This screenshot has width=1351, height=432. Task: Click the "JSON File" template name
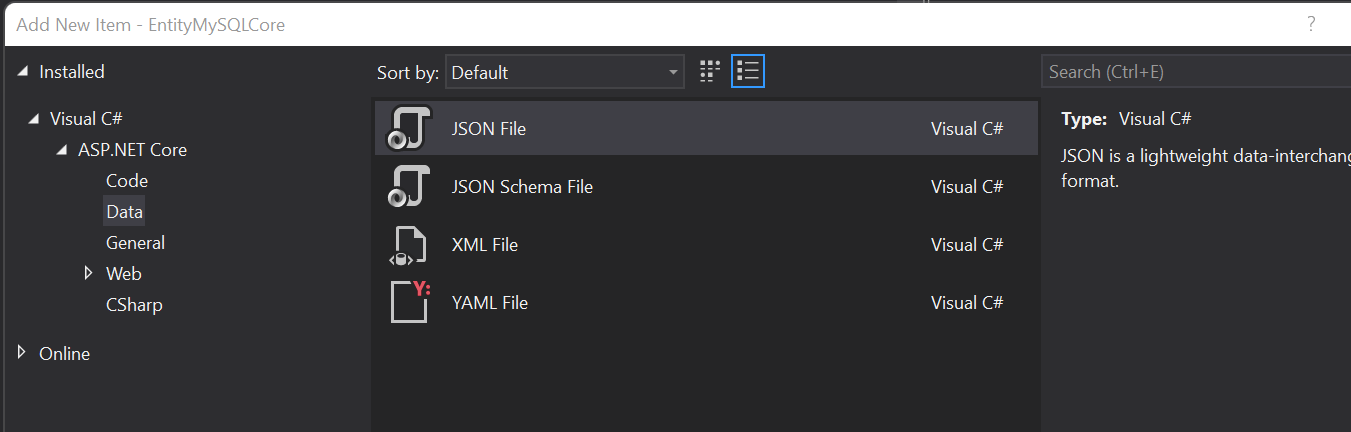pos(489,129)
